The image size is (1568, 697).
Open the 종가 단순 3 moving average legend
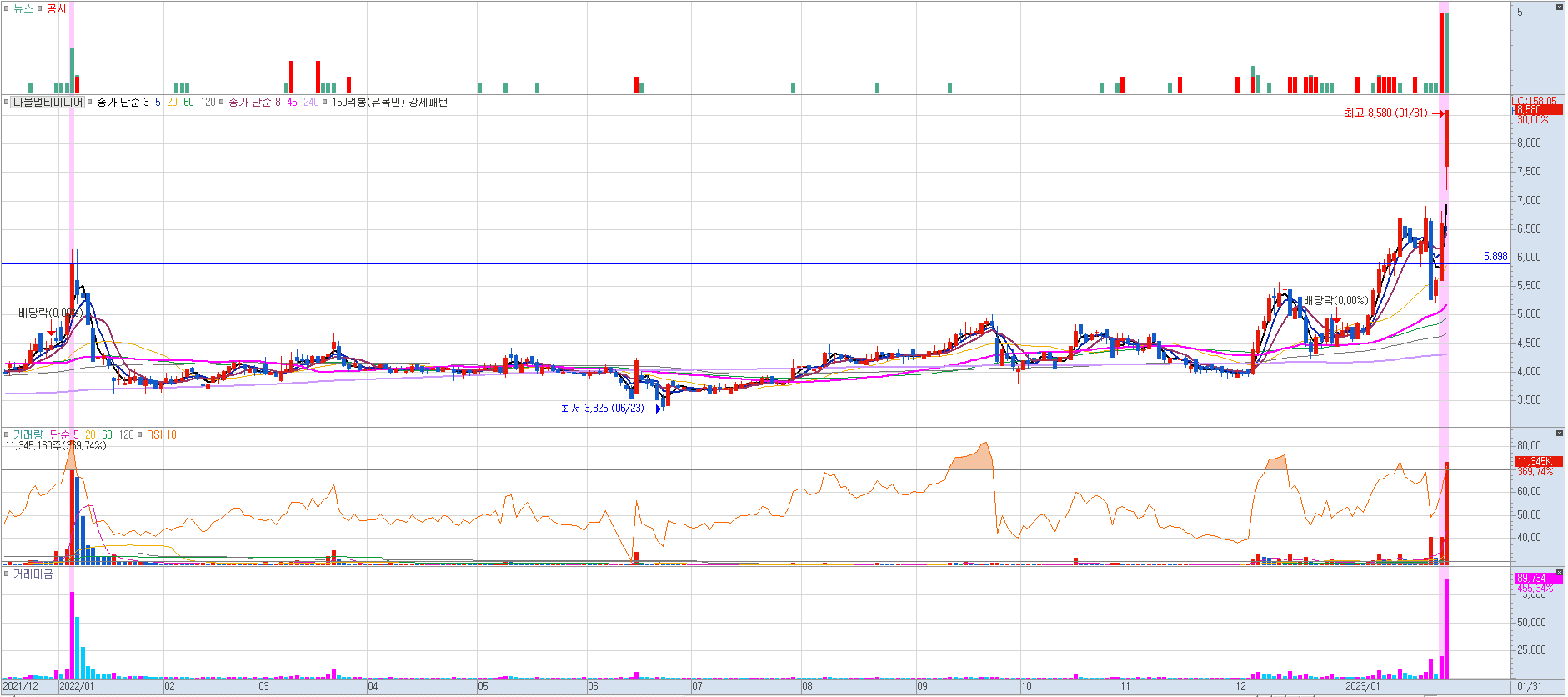123,103
